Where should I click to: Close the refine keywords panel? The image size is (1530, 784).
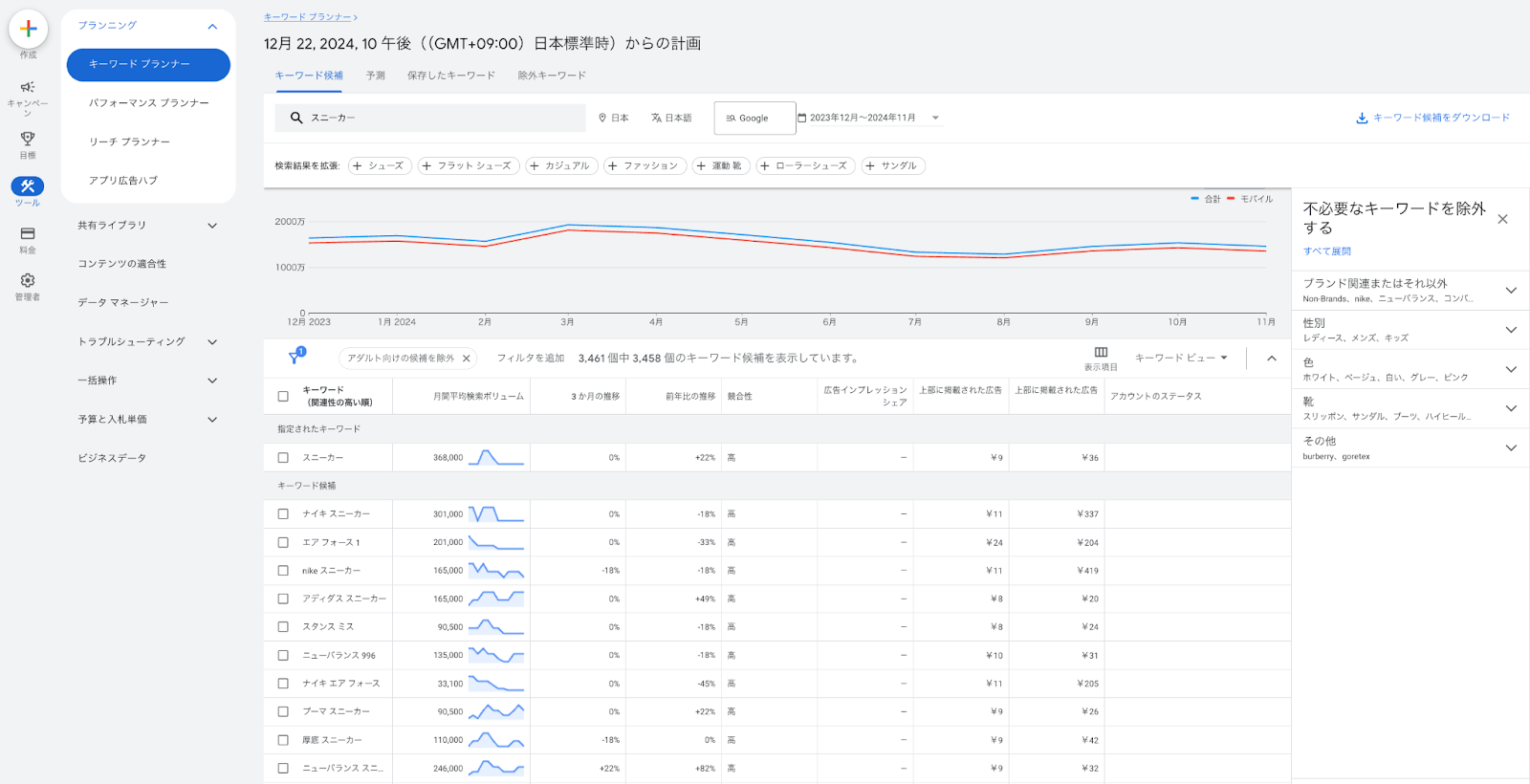click(x=1502, y=219)
